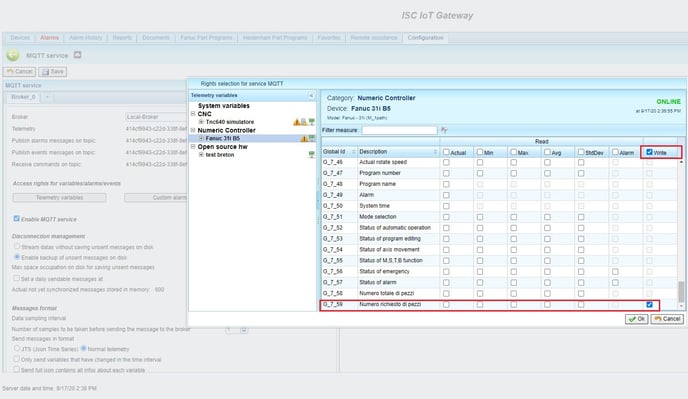Select the Broker_0 tab
The image size is (688, 399).
point(23,97)
